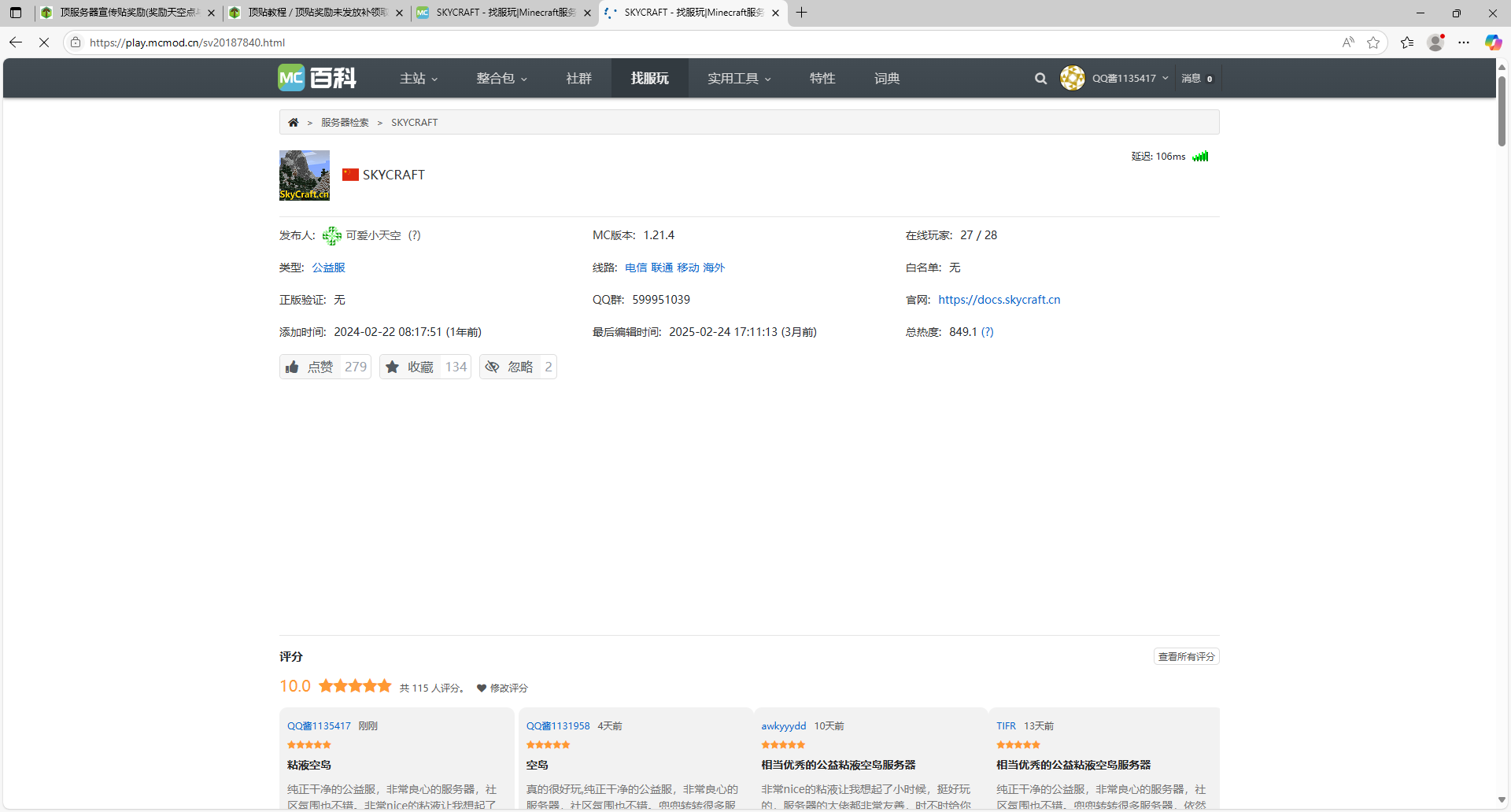Click the scrollbar down arrow
Viewport: 1511px width, 812px height.
(1502, 800)
